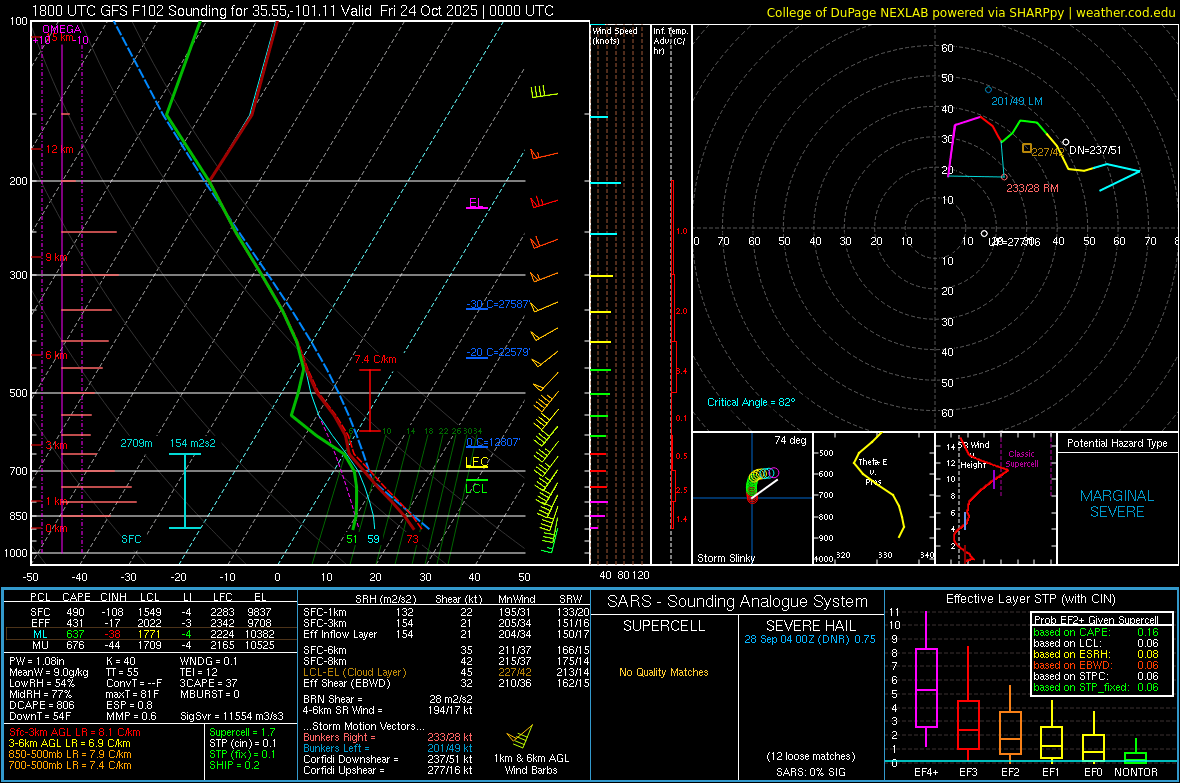Click the magenta OMEGA label
The width and height of the screenshot is (1180, 783).
(62, 29)
